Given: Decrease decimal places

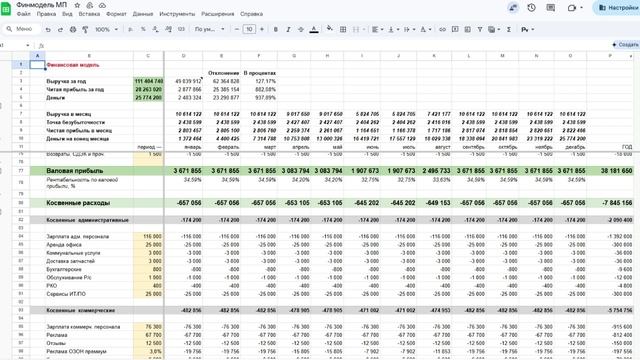Looking at the screenshot, I should click(x=156, y=29).
